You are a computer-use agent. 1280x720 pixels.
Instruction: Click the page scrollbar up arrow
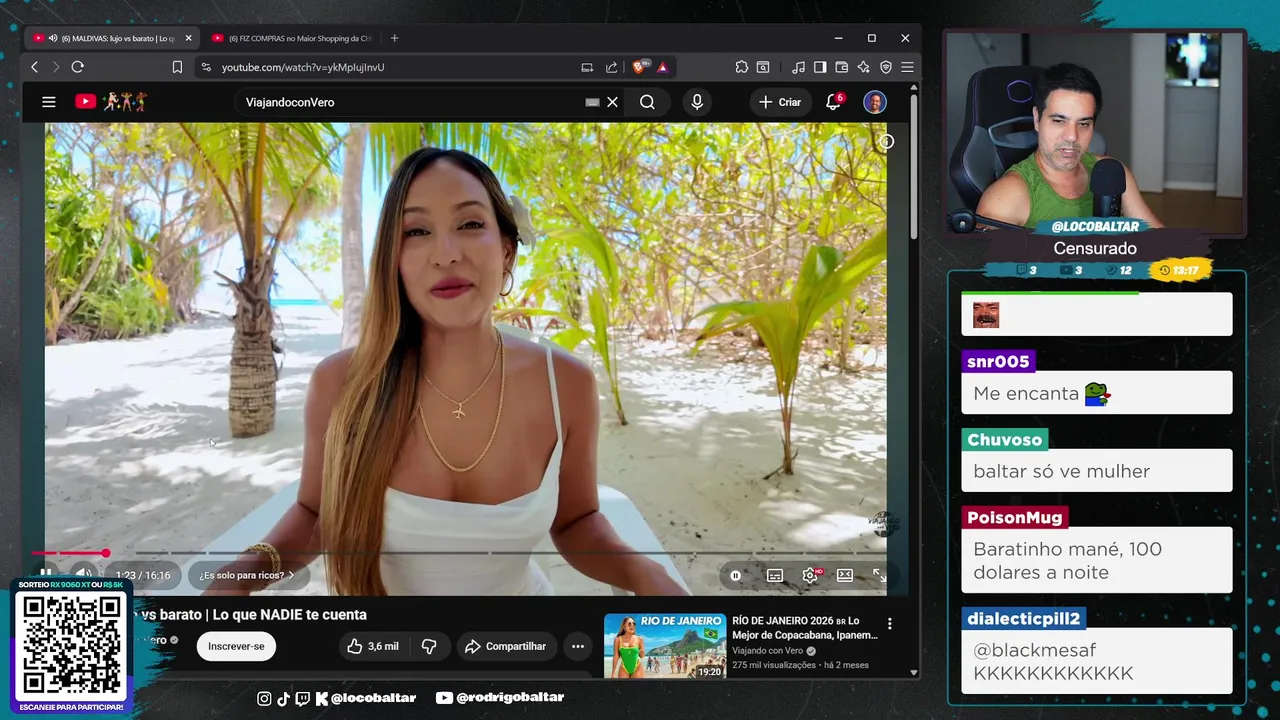click(x=914, y=89)
